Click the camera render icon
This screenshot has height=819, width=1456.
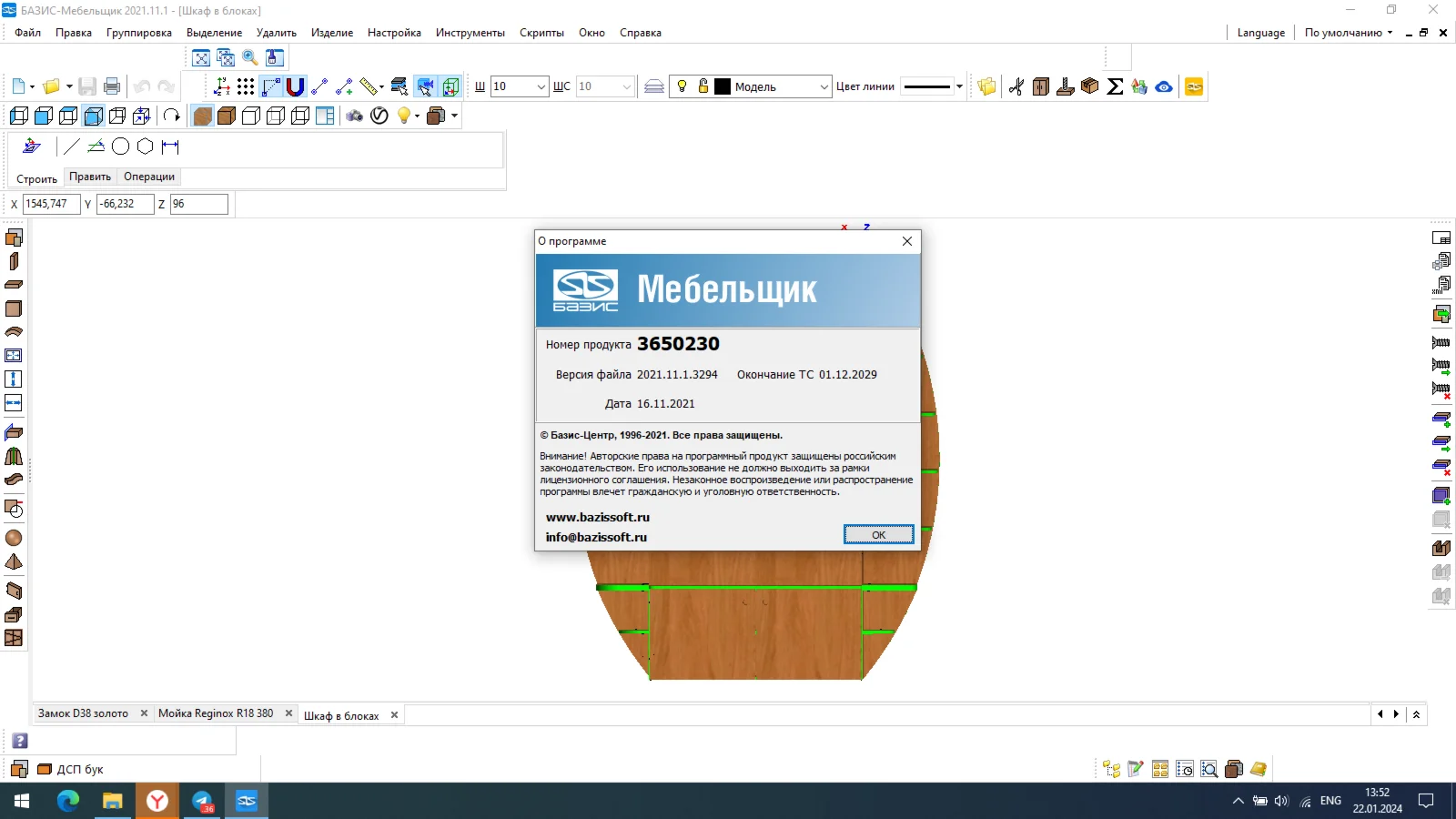click(355, 116)
